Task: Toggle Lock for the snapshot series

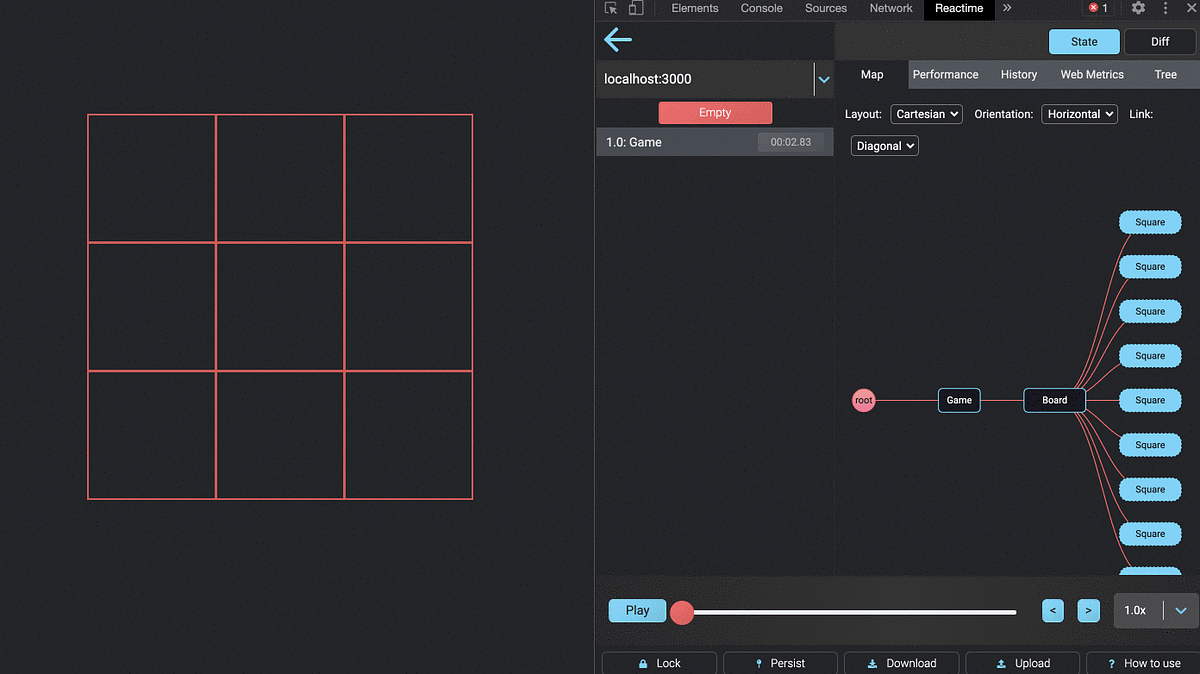Action: [x=658, y=662]
